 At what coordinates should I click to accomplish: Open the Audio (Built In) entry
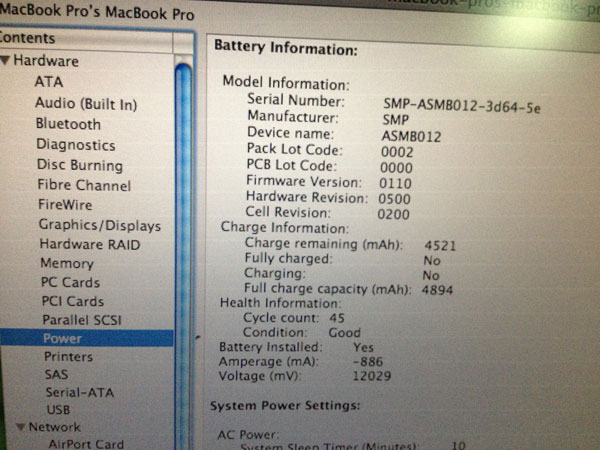pos(86,103)
